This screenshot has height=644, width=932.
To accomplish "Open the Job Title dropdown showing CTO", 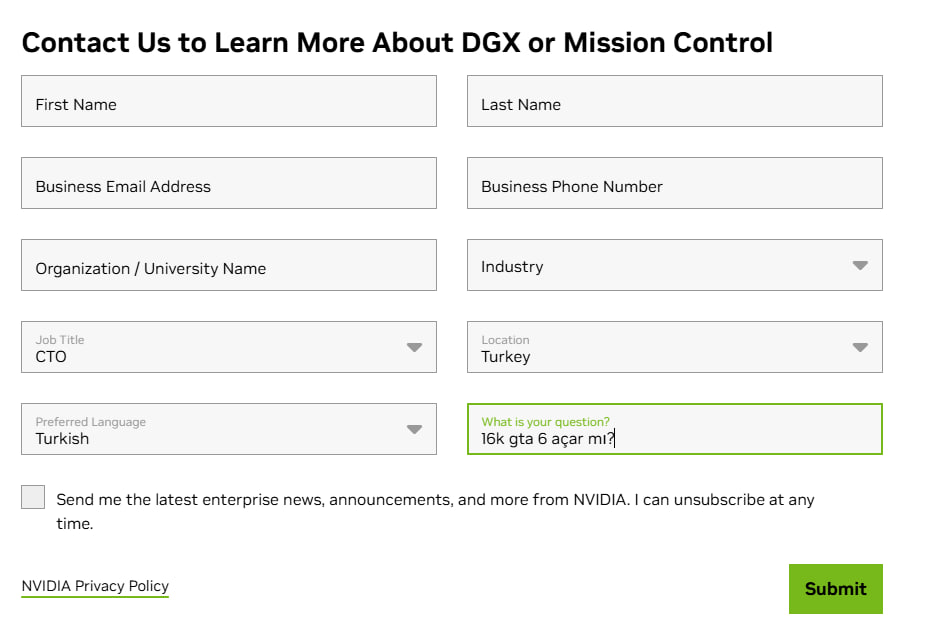I will click(x=229, y=347).
